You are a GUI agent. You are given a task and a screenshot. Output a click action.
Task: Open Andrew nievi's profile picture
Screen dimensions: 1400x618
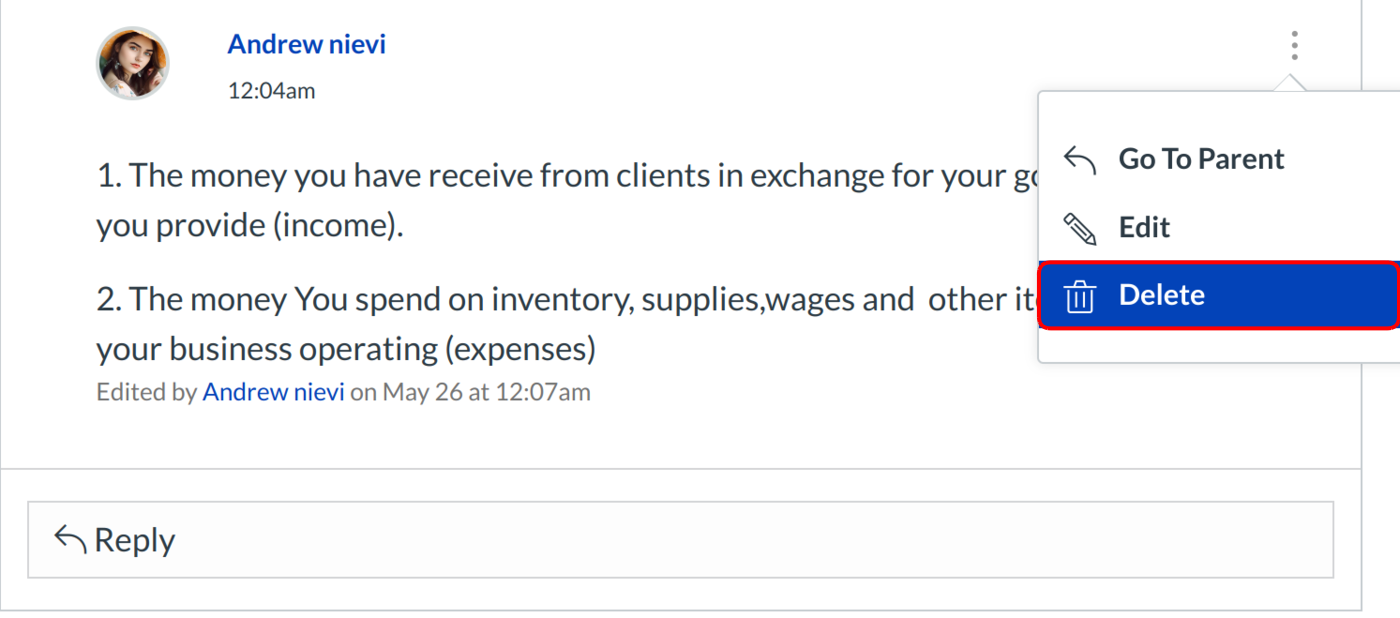click(x=133, y=63)
